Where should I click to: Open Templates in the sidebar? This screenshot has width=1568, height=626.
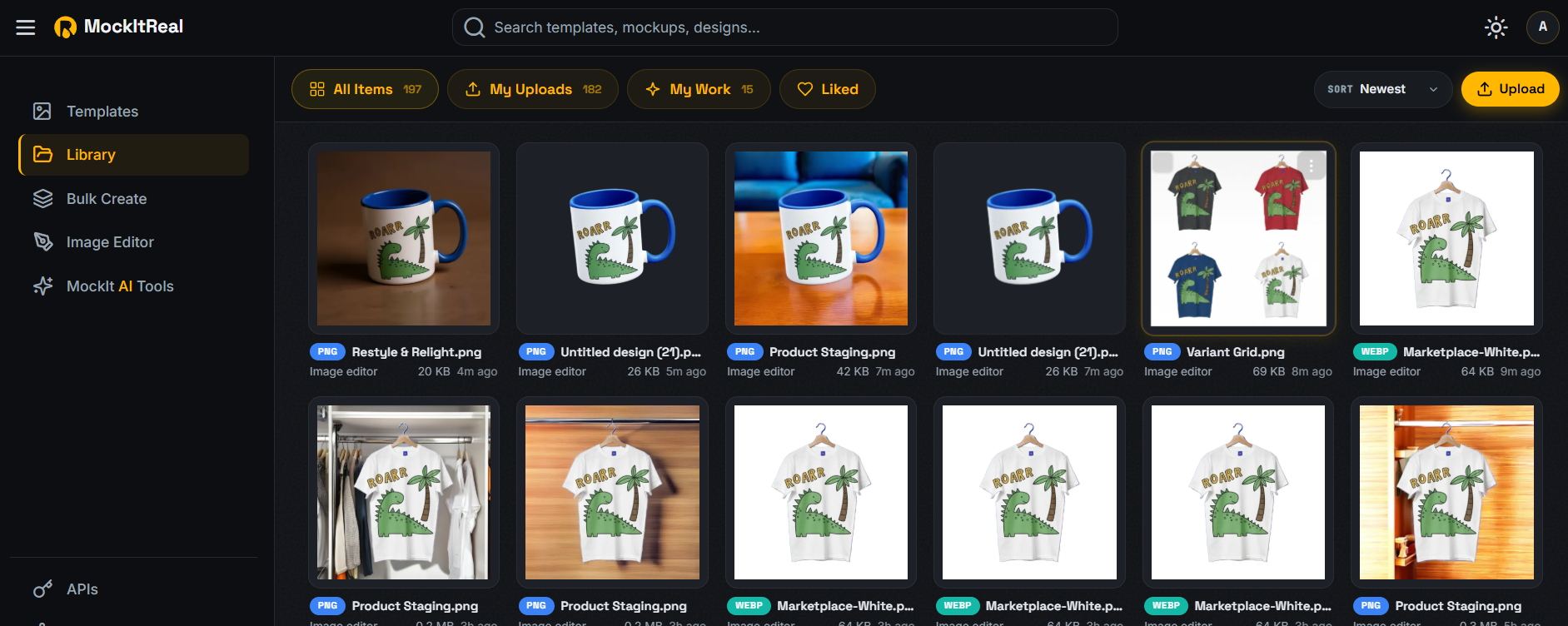(x=134, y=112)
